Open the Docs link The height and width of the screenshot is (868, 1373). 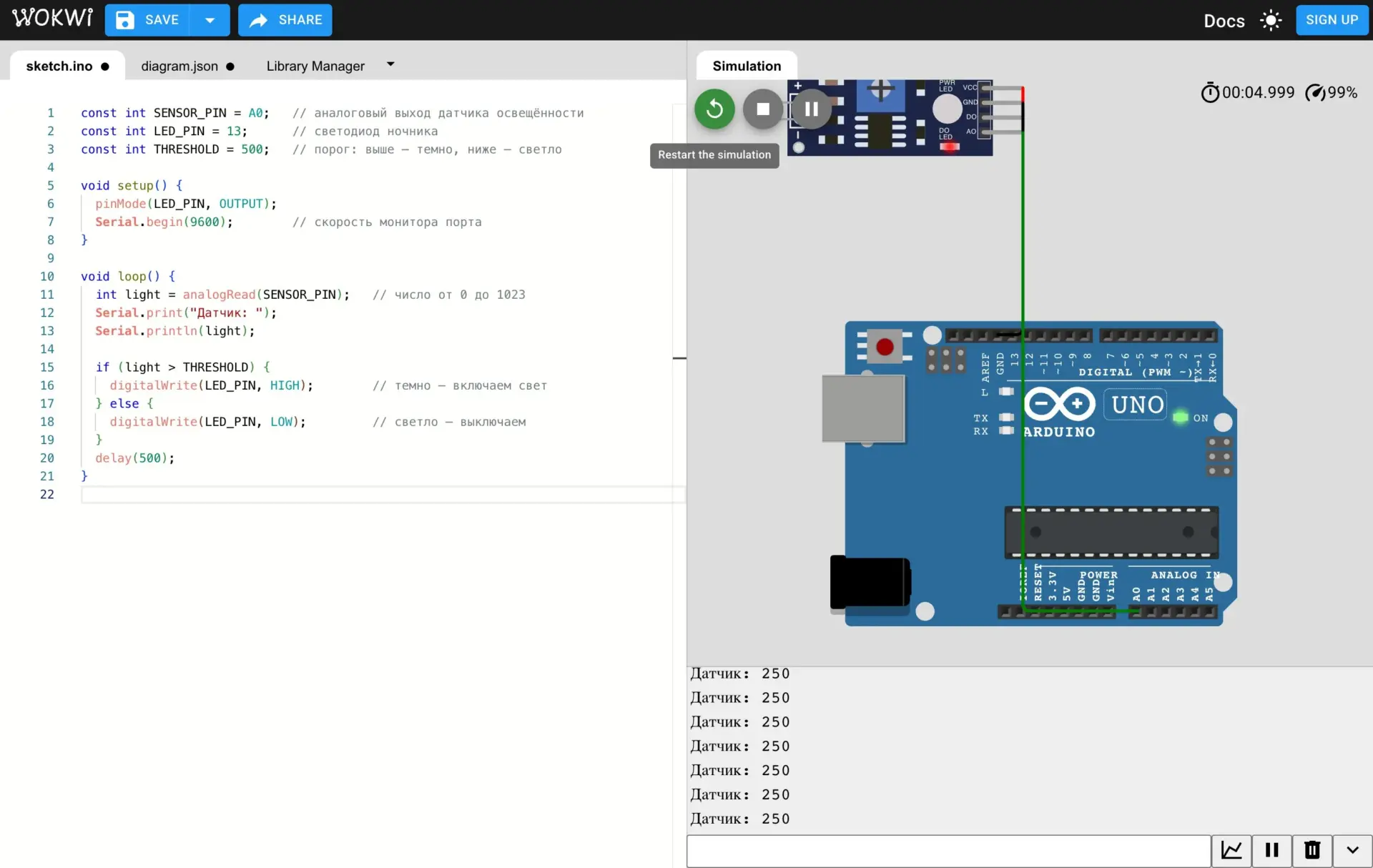pyautogui.click(x=1224, y=21)
